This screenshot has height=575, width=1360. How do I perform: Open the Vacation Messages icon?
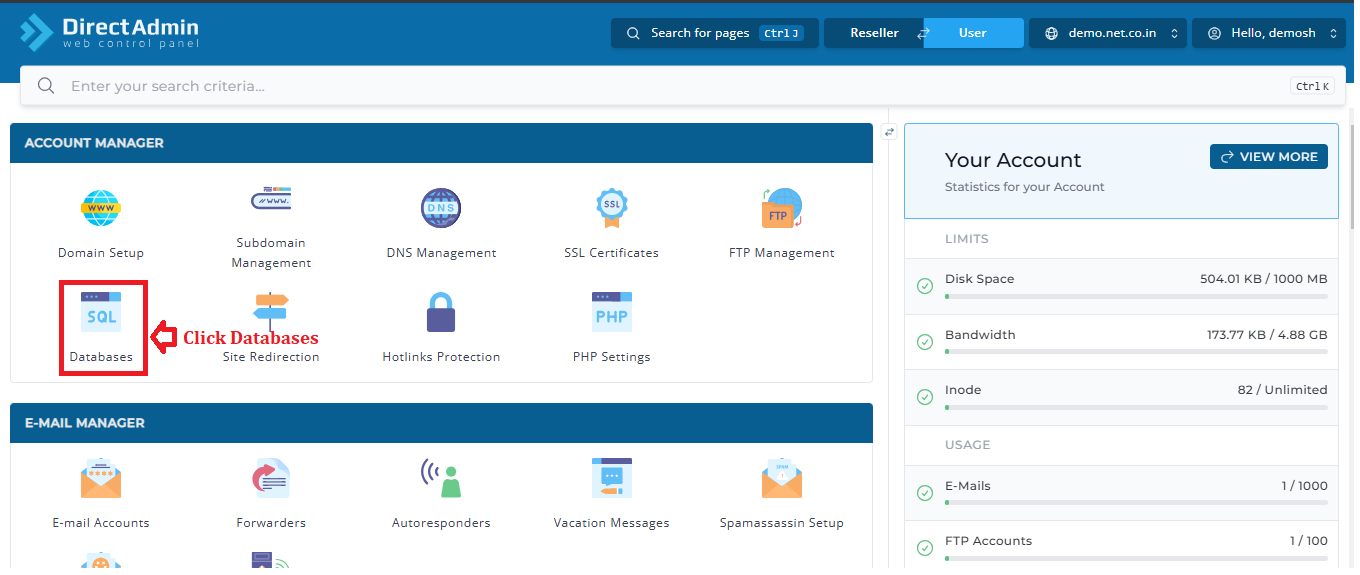click(611, 478)
